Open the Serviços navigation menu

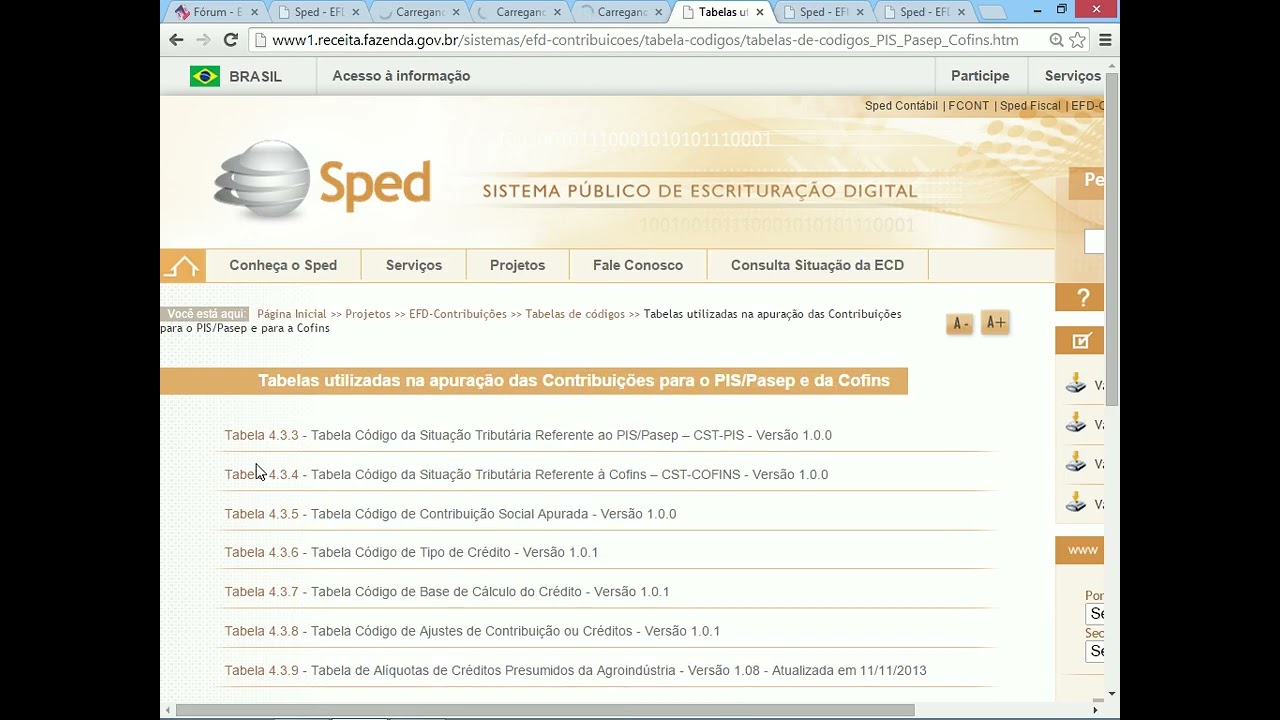pos(414,265)
